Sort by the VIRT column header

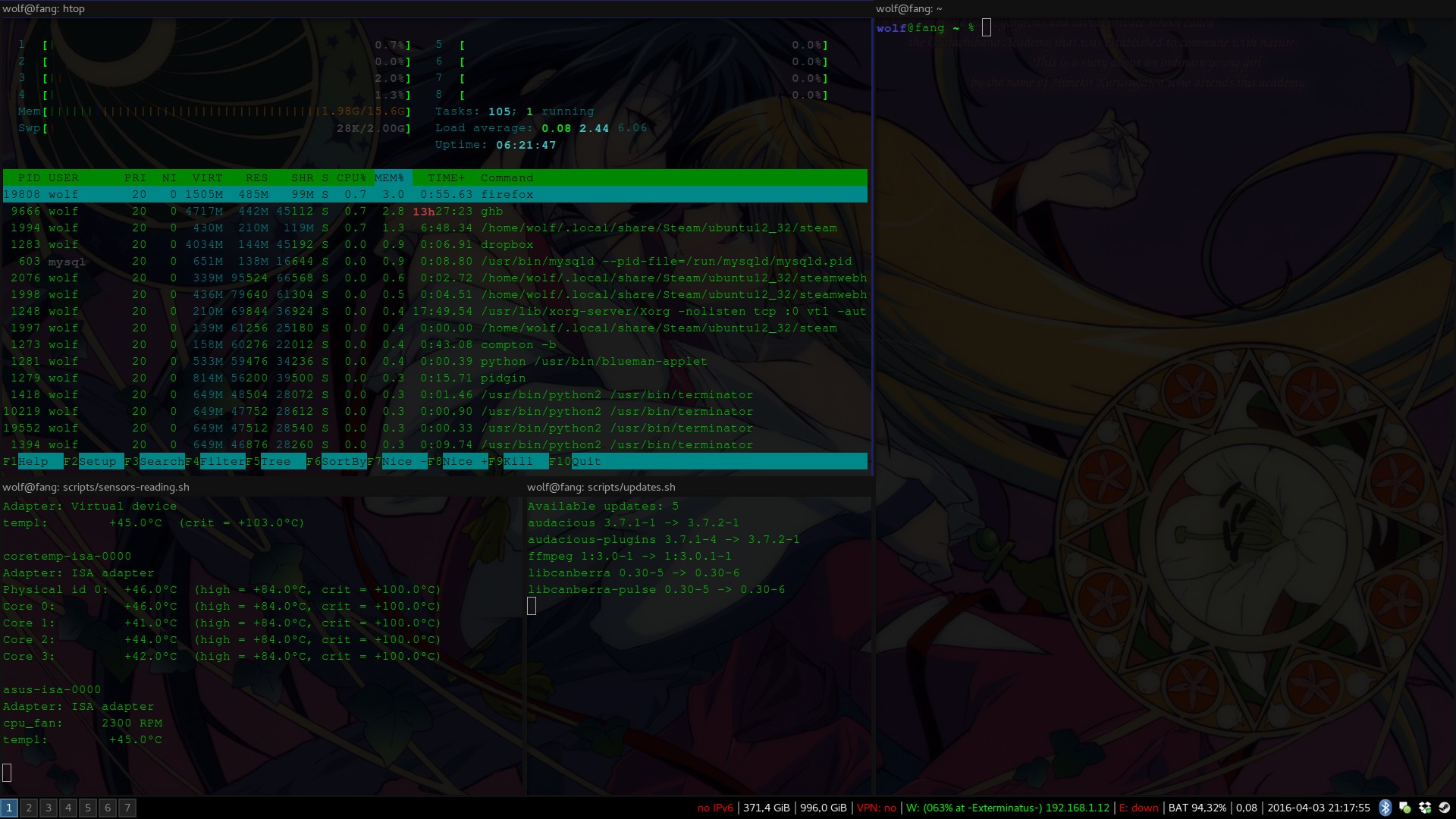[x=207, y=177]
